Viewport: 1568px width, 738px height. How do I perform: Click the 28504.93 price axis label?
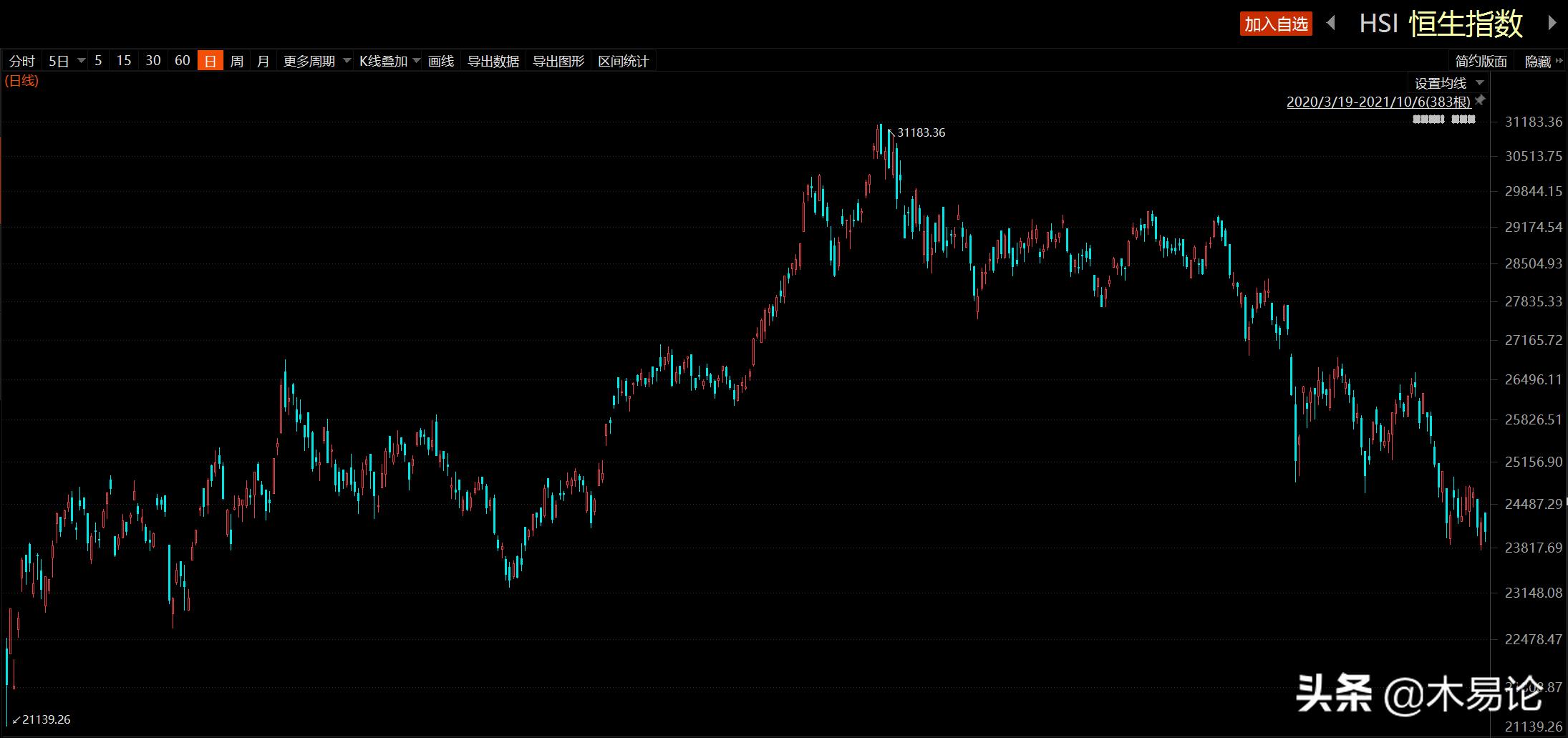click(x=1534, y=263)
